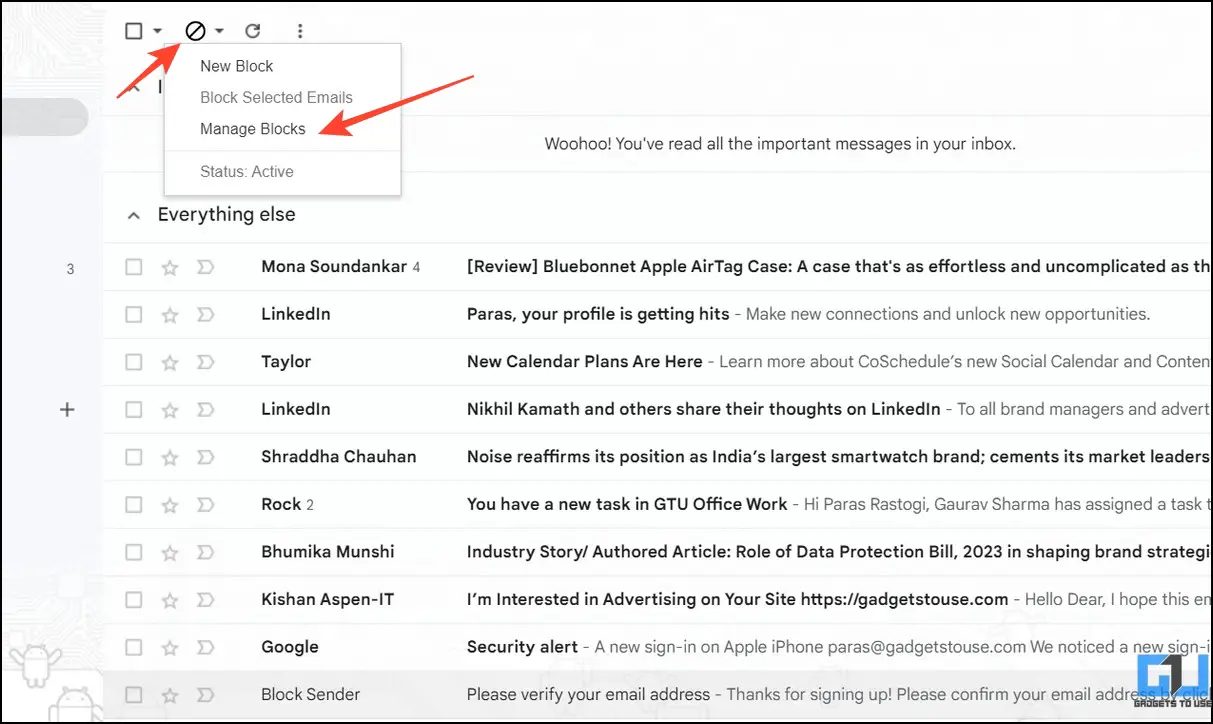The height and width of the screenshot is (724, 1213).
Task: Open the Bluebonnet Apple AirTag Case review email
Action: click(x=837, y=267)
